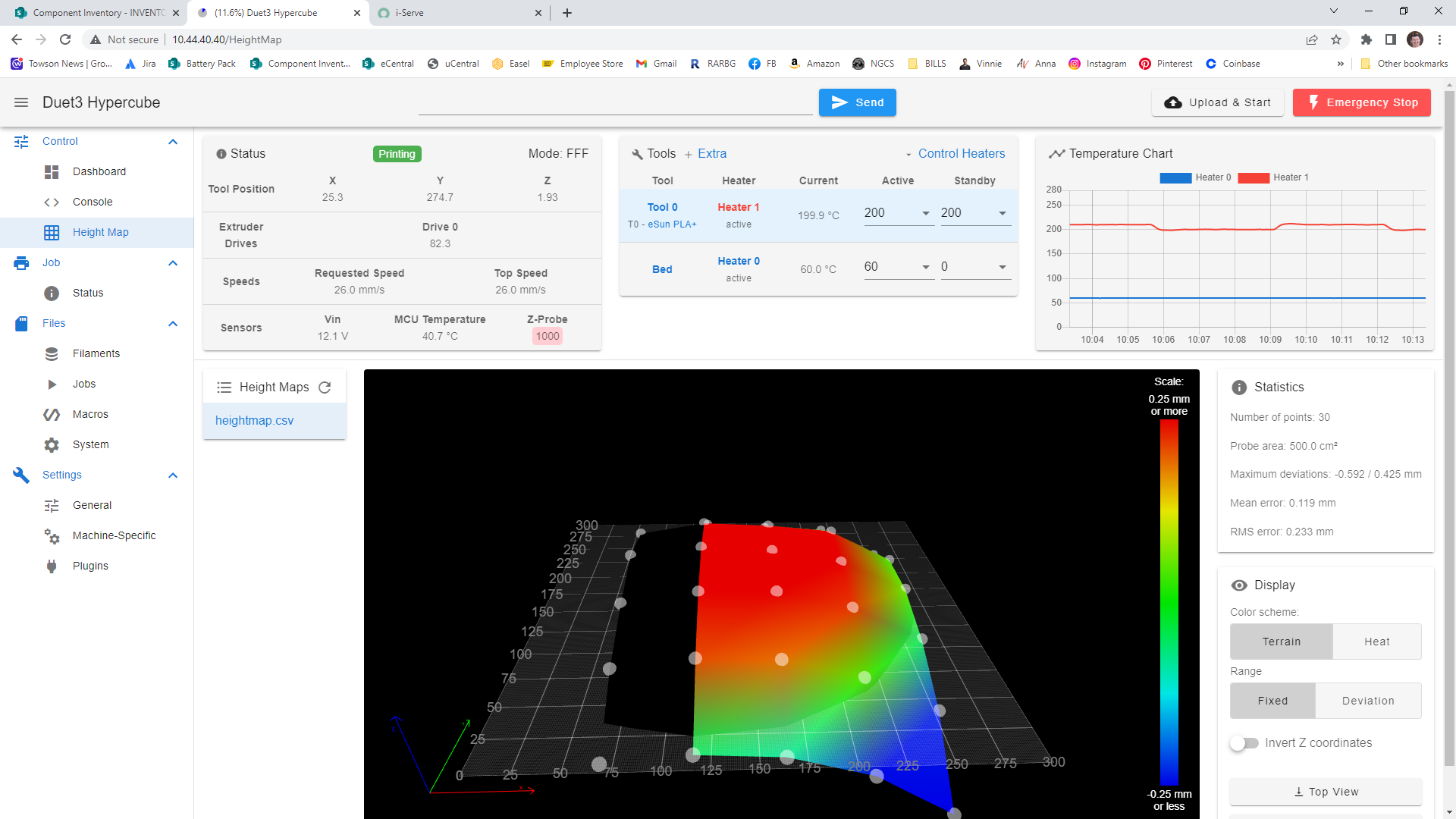Click the Settings wrench icon
This screenshot has width=1456, height=819.
(x=21, y=475)
